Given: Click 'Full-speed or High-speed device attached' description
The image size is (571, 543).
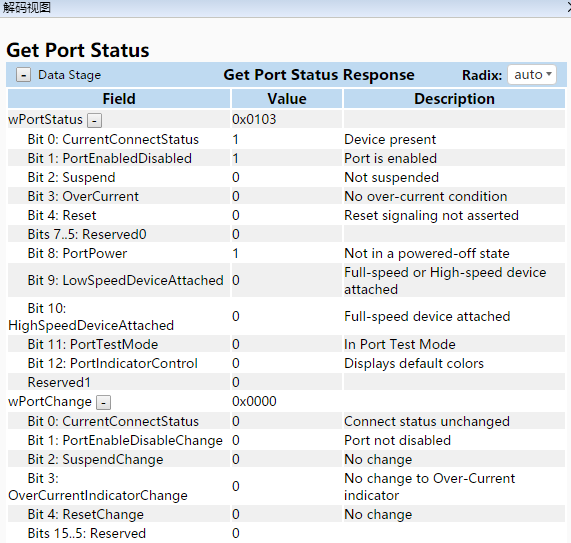Looking at the screenshot, I should (445, 280).
